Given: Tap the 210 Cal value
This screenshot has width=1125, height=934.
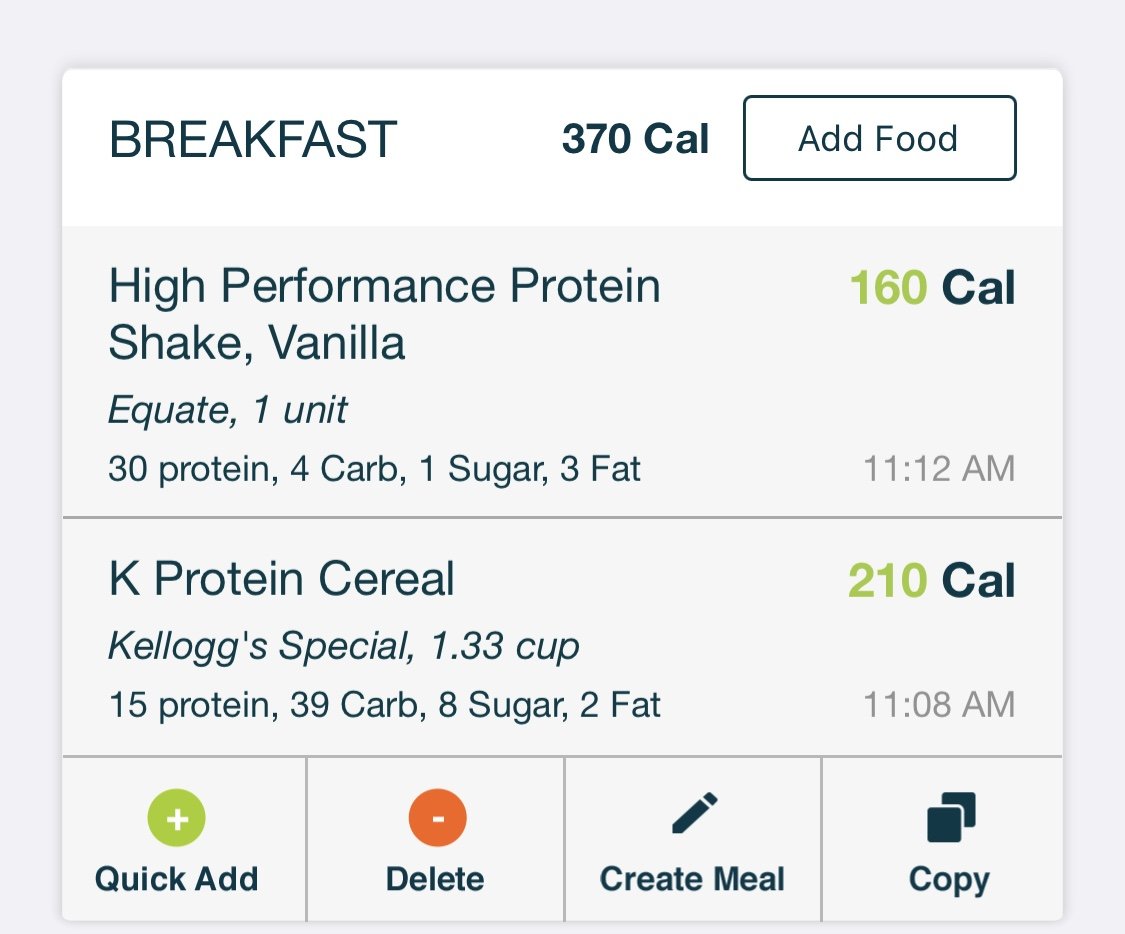Looking at the screenshot, I should [931, 580].
